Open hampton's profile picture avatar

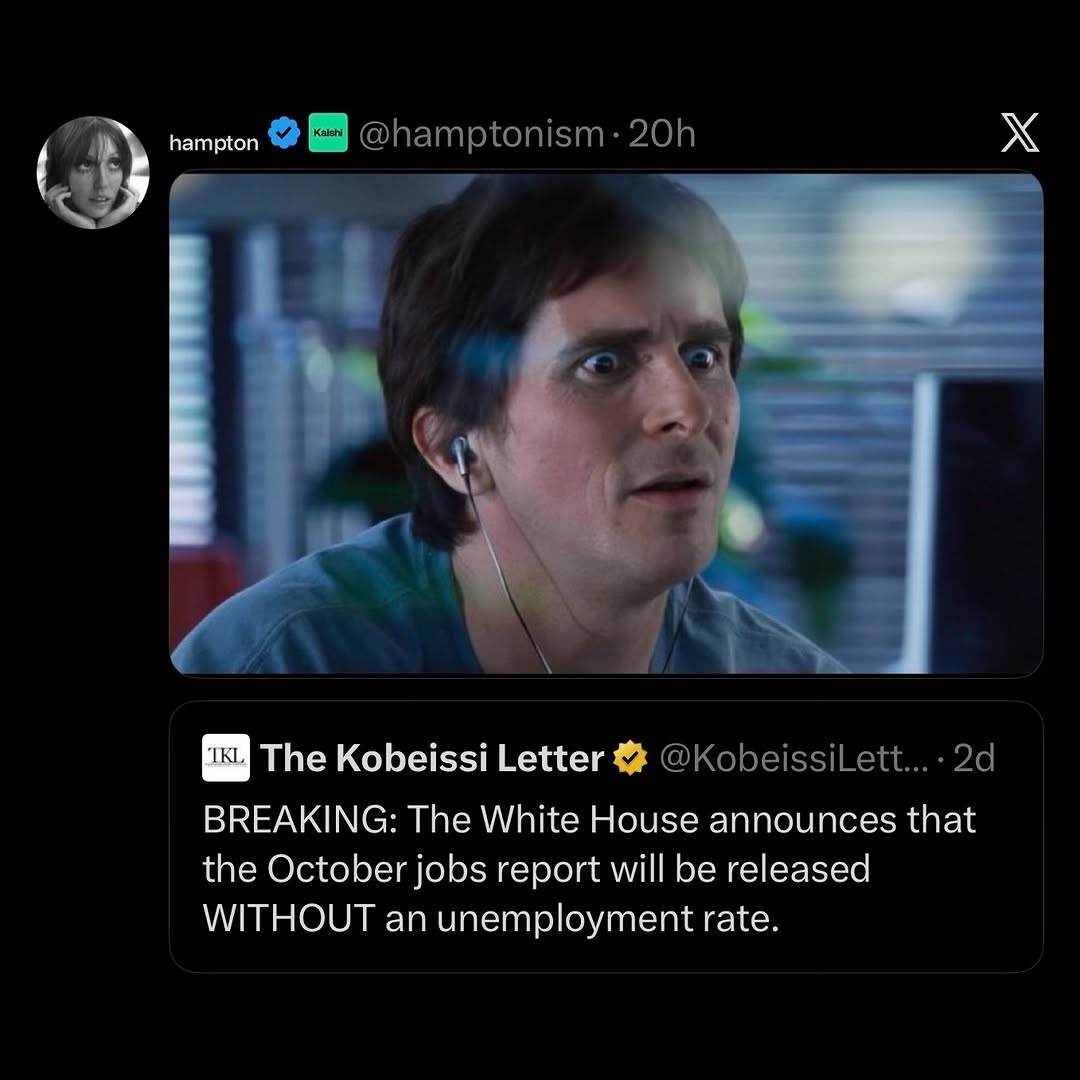[x=93, y=172]
